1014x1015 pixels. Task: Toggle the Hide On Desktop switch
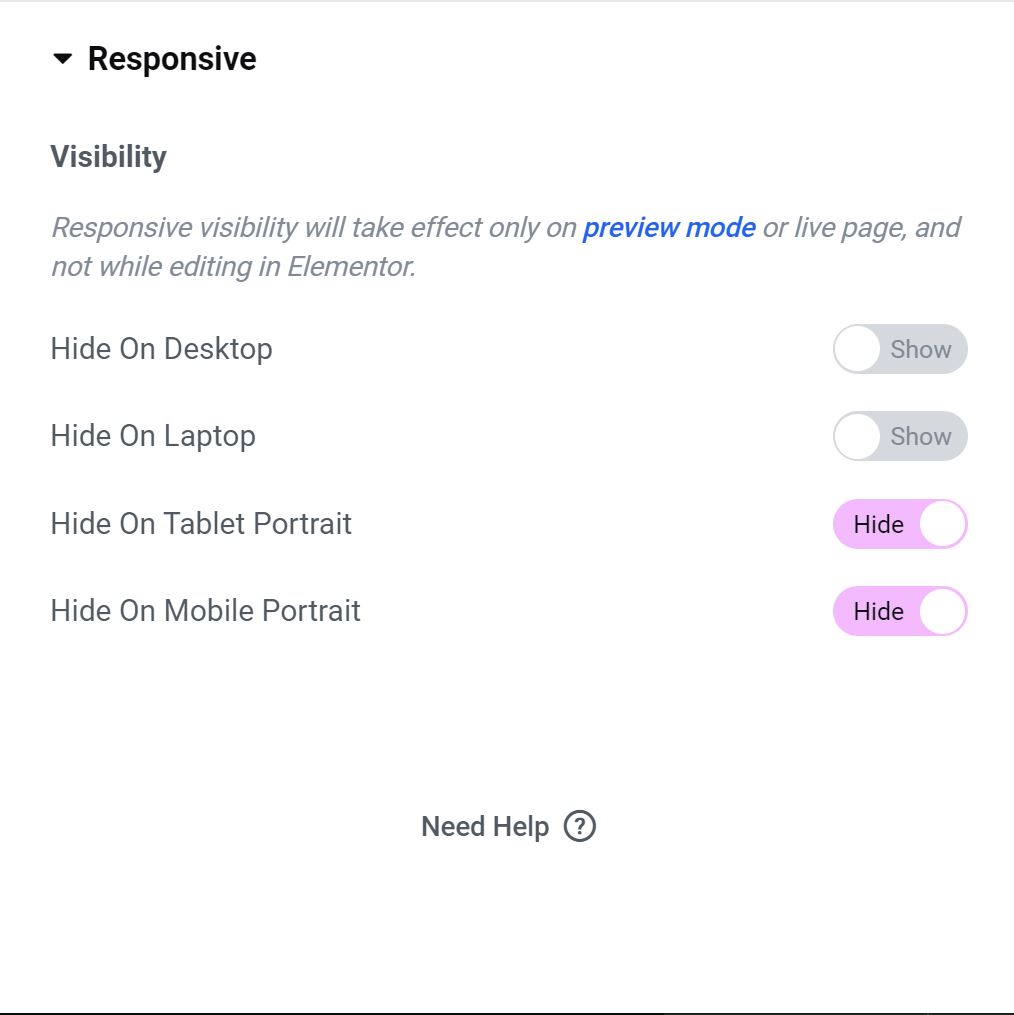click(899, 349)
